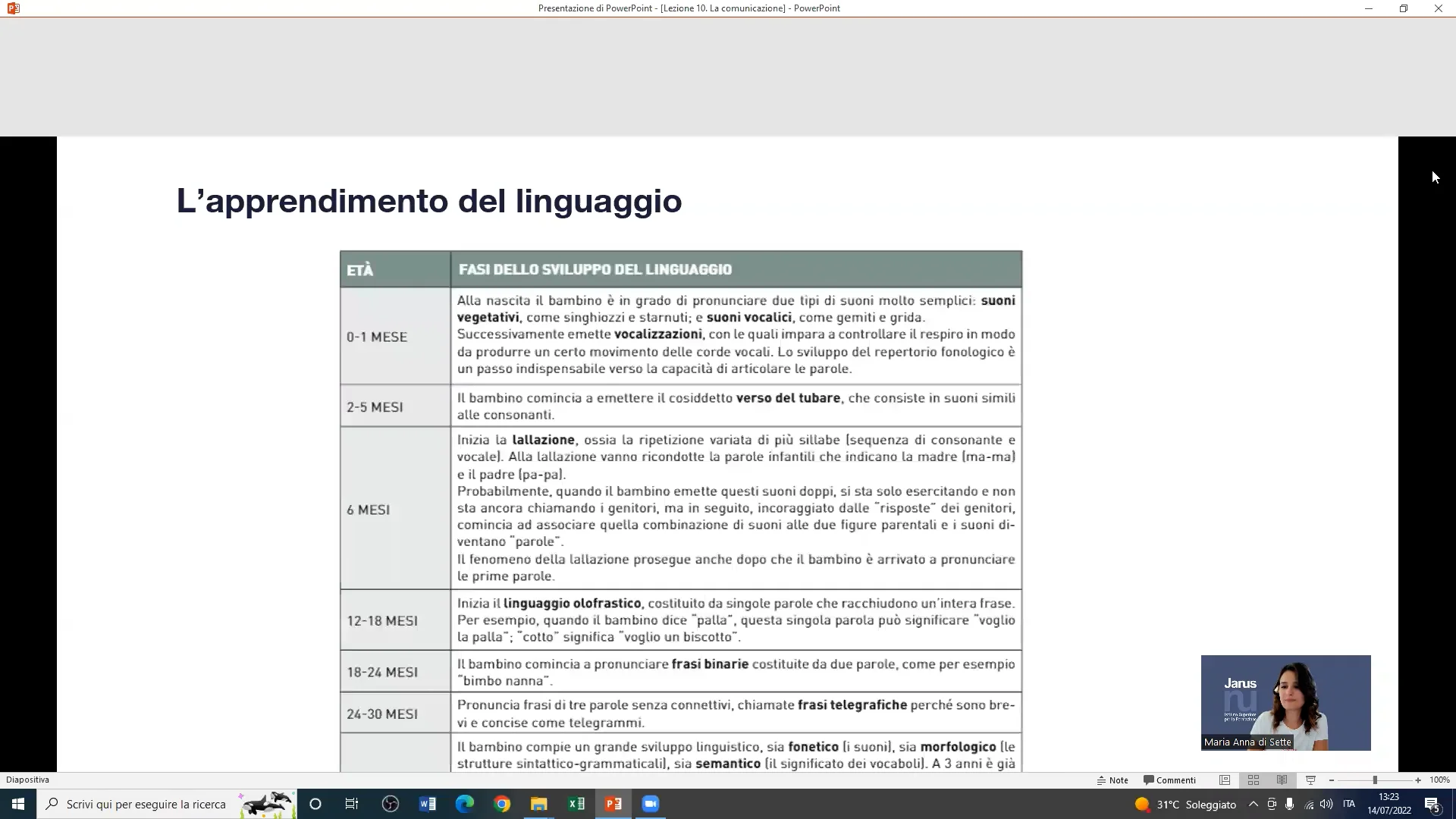
Task: Expand hidden system tray icons
Action: 1254,804
